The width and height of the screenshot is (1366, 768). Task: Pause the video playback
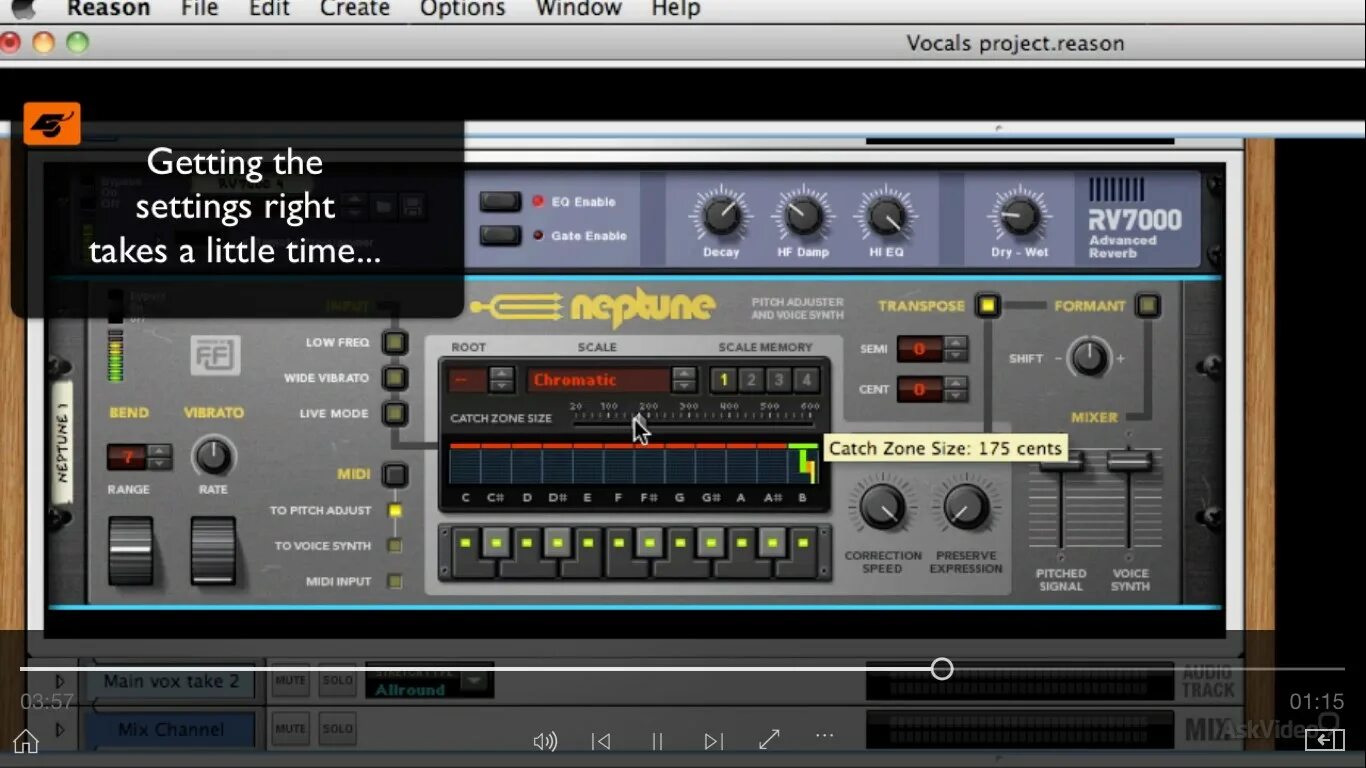657,741
